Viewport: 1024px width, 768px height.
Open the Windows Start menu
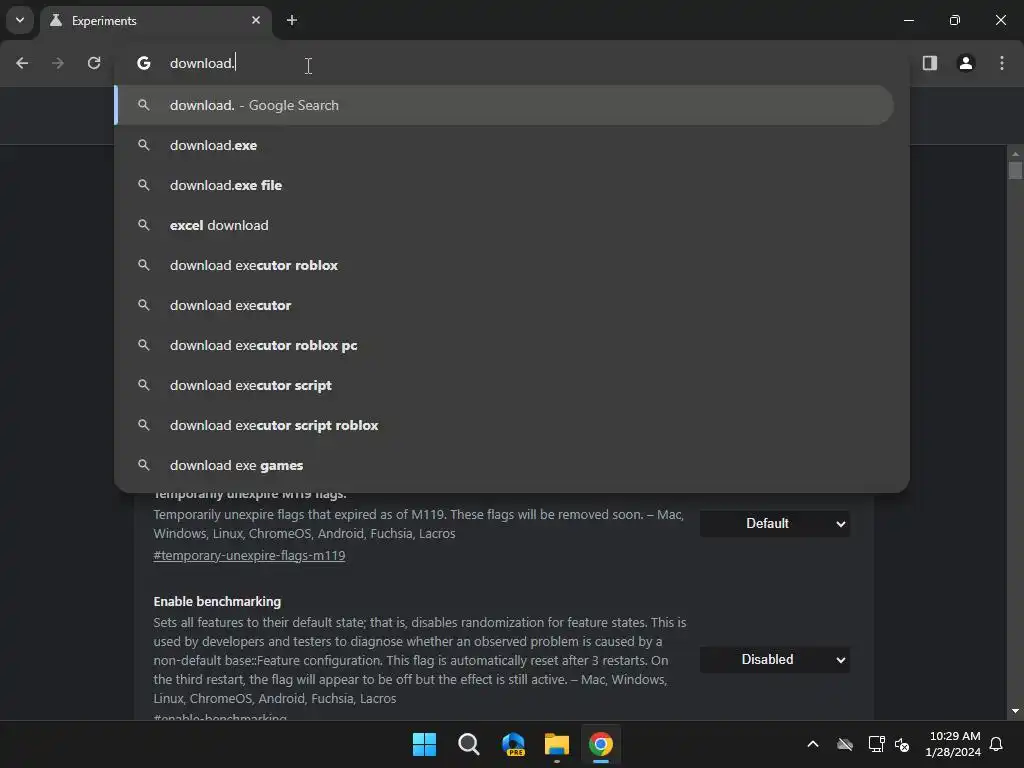(424, 744)
